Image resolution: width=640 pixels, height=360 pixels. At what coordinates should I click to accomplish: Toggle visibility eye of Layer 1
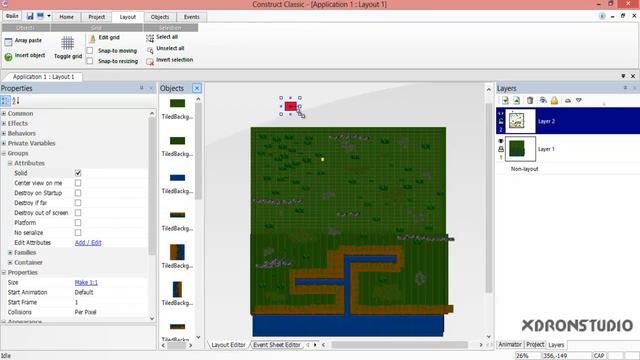pos(501,141)
